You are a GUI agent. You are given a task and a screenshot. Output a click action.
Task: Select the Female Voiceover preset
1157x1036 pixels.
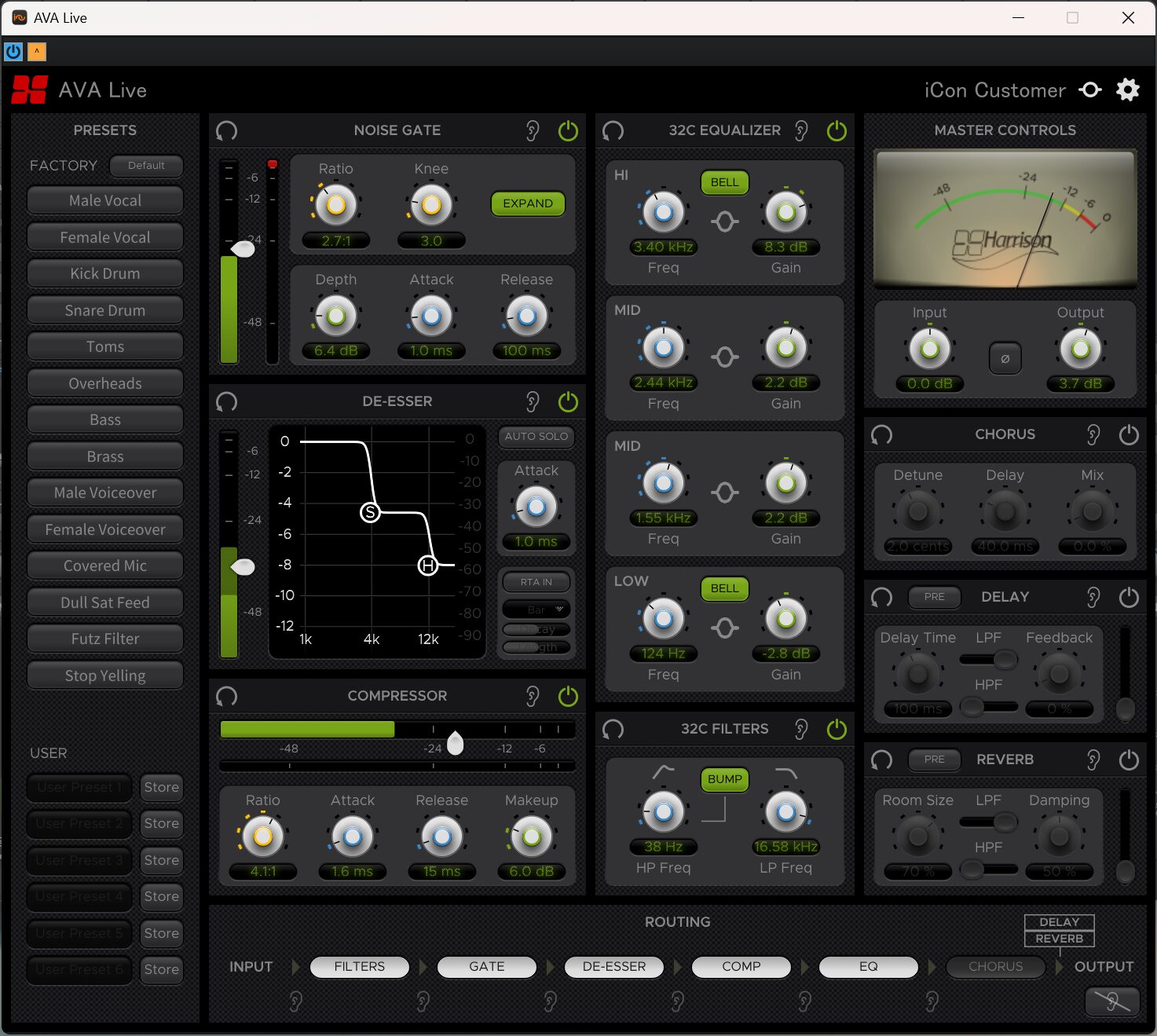pyautogui.click(x=105, y=529)
